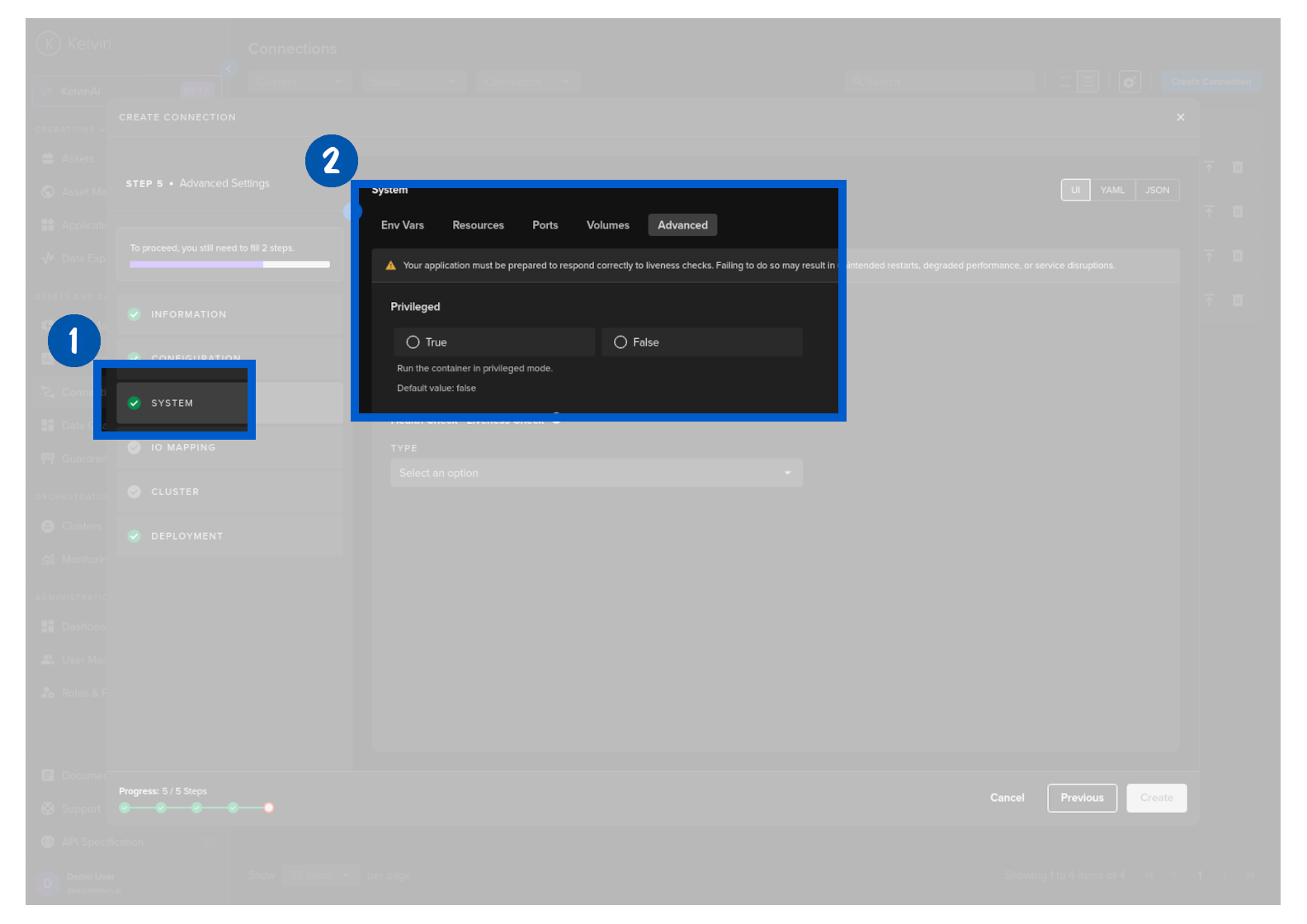Click the Kelvin logo icon
The image size is (1307, 924).
[x=49, y=43]
